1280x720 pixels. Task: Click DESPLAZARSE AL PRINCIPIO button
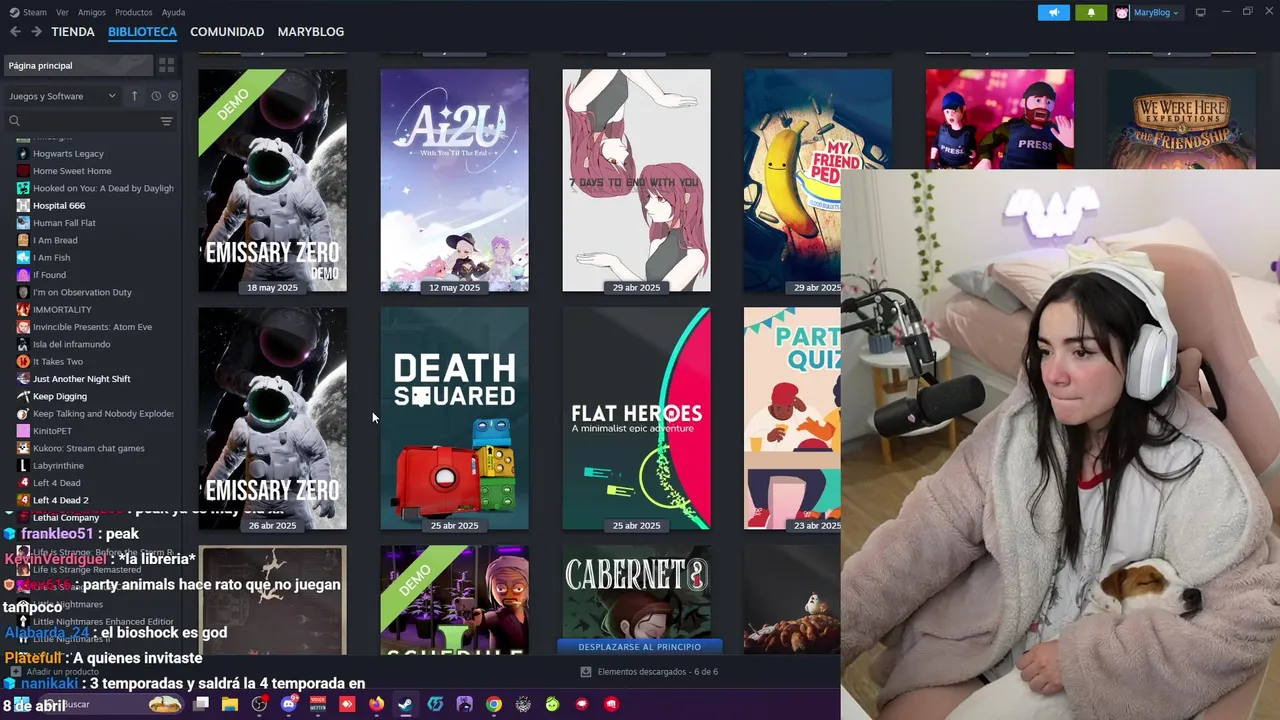point(639,647)
